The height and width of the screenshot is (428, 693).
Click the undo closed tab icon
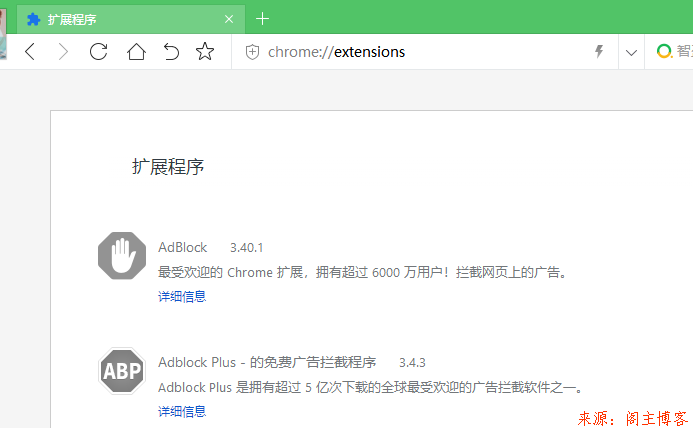[x=171, y=52]
